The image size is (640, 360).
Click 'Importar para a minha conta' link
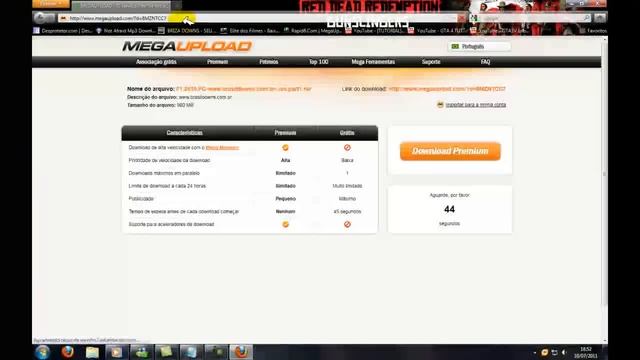[476, 105]
